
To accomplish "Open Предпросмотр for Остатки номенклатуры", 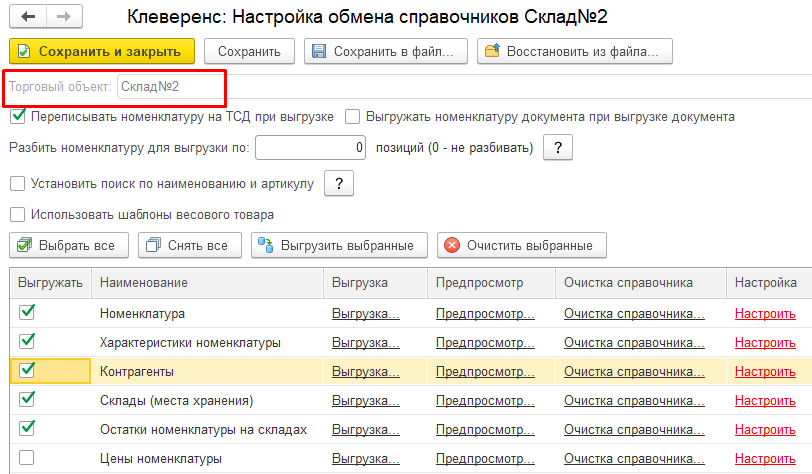I will point(485,430).
